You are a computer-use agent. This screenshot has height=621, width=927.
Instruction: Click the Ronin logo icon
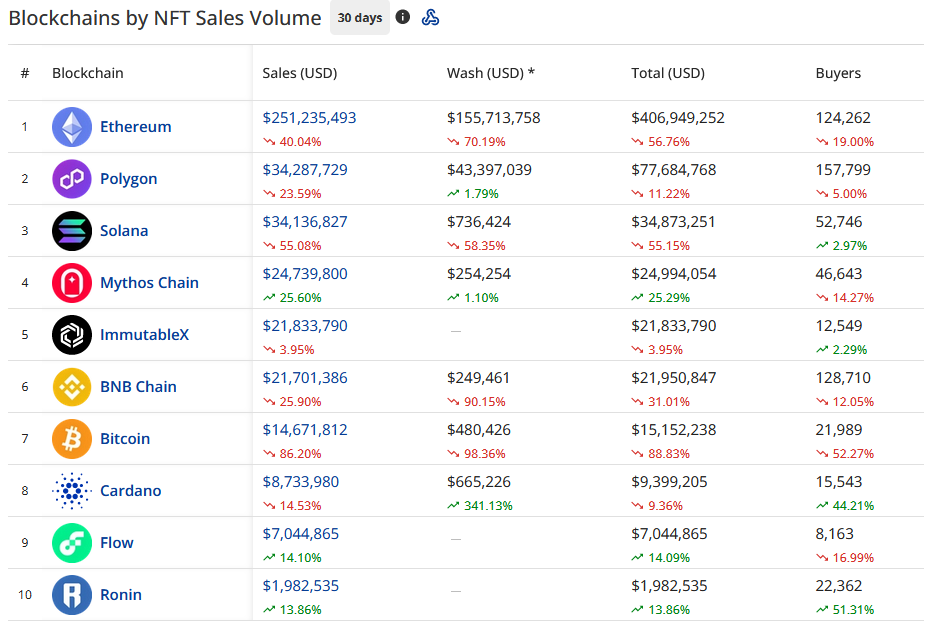[x=72, y=595]
